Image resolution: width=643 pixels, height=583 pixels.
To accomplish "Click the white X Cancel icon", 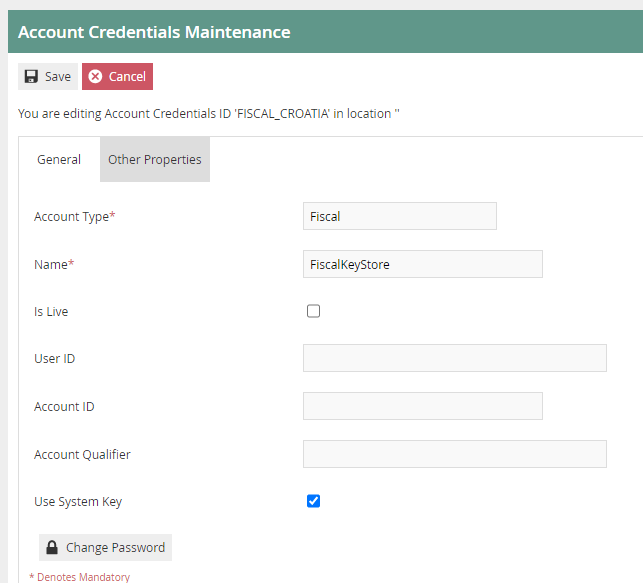I will (x=95, y=77).
